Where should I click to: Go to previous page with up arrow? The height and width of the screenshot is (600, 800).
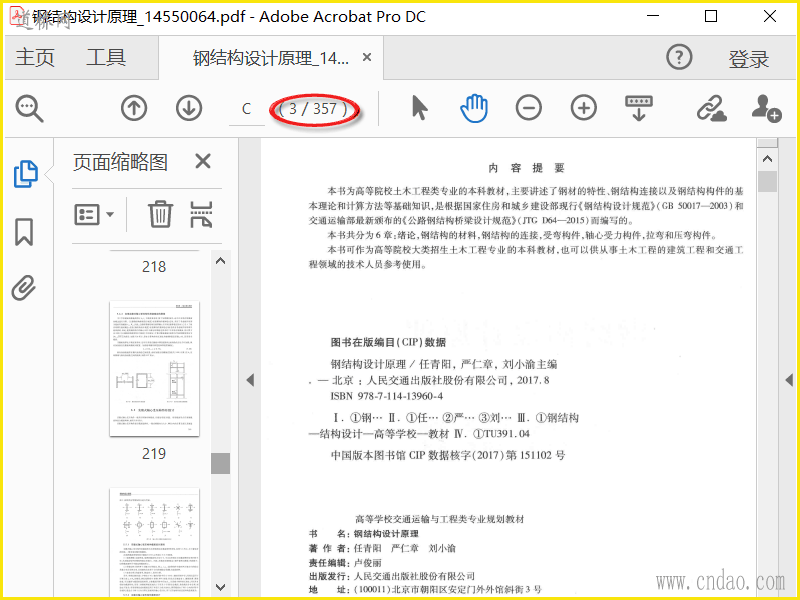pos(134,108)
